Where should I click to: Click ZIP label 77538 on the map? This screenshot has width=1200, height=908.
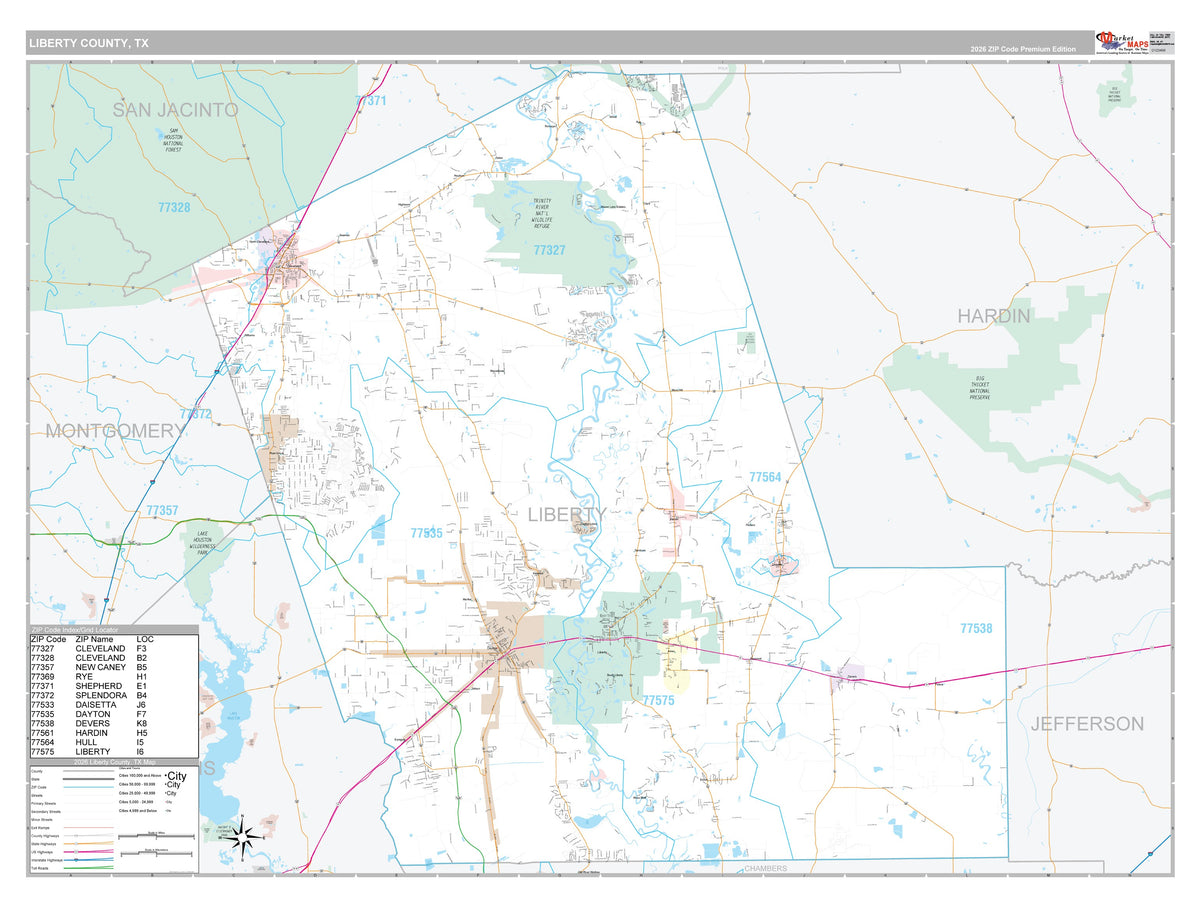976,629
